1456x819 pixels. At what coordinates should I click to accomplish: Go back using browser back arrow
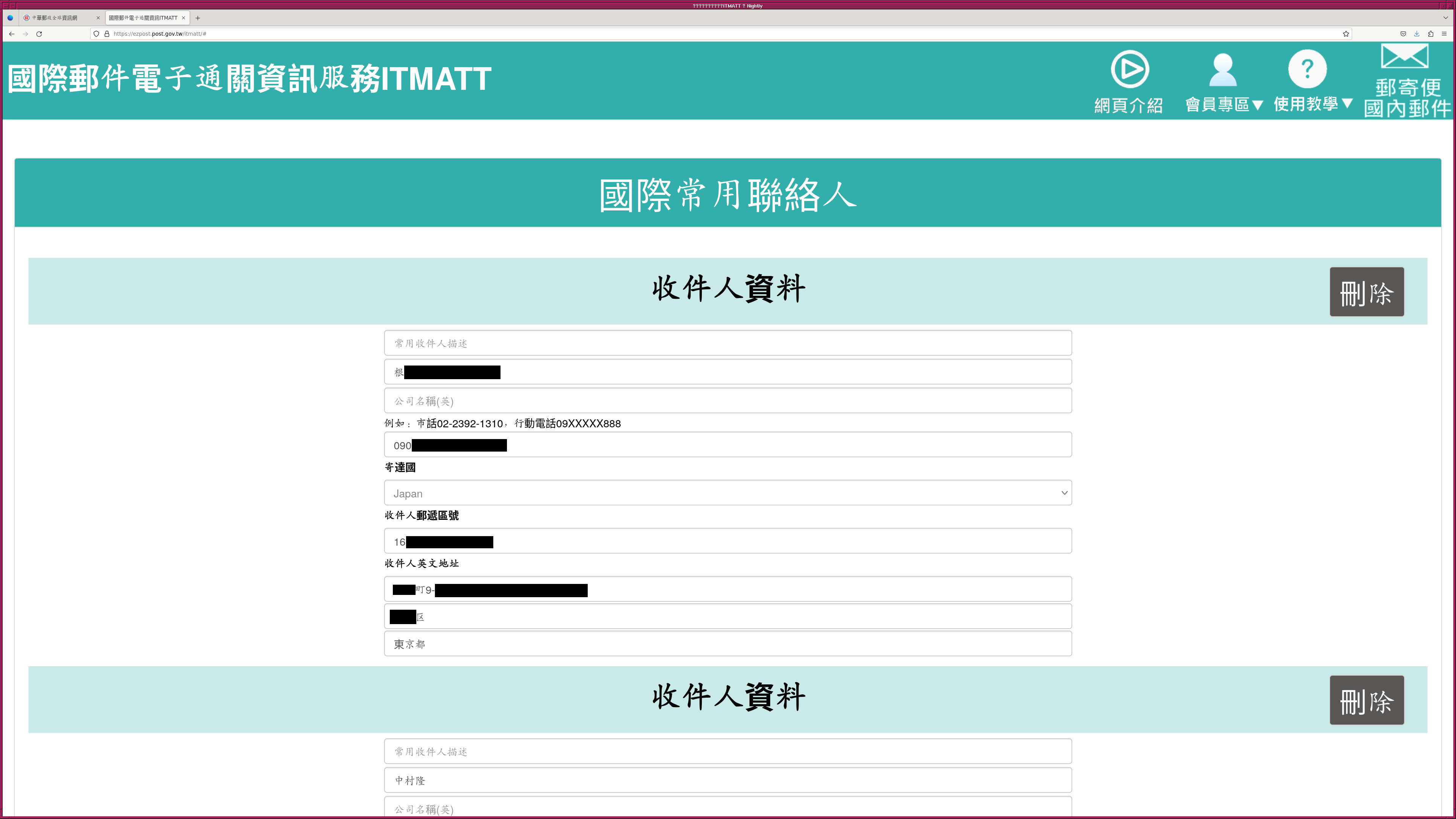11,34
